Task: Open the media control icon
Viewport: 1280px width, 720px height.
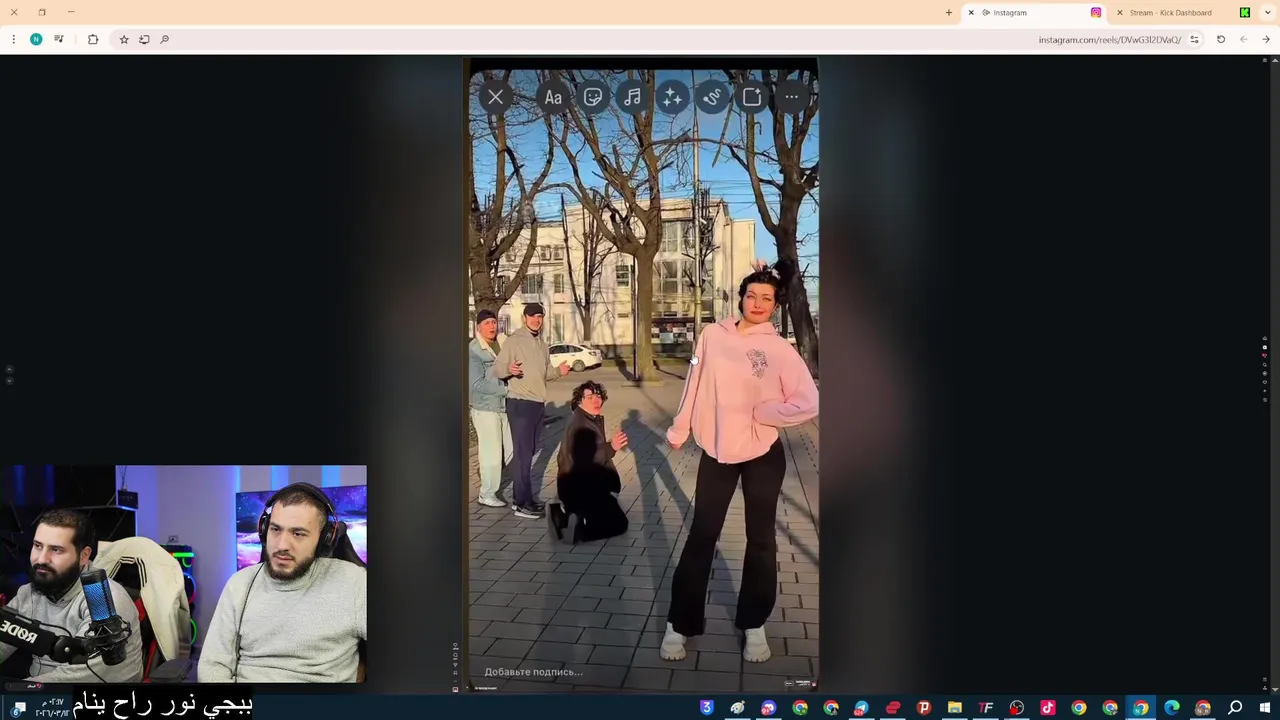Action: pos(59,39)
